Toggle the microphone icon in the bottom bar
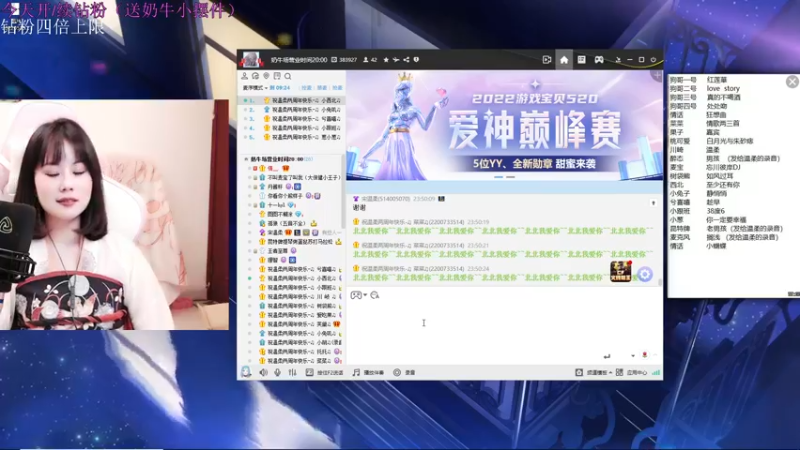The image size is (800, 450). (x=278, y=372)
